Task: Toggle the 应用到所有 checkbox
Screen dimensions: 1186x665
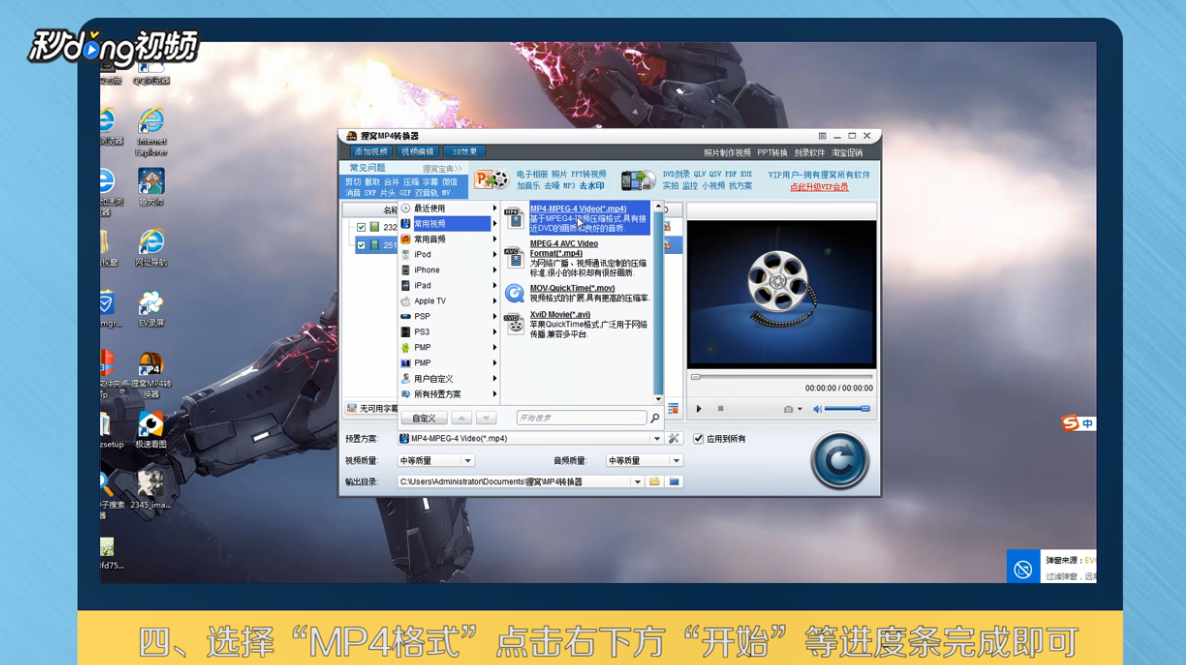Action: [x=698, y=439]
